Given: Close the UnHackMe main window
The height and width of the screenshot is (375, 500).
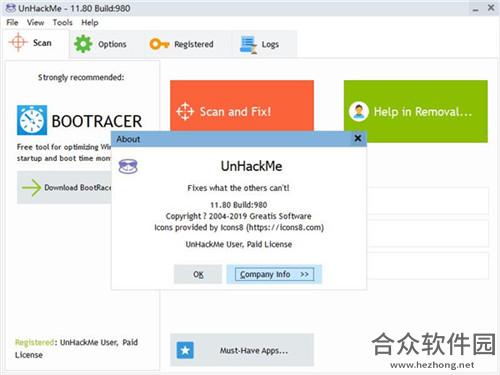Looking at the screenshot, I should tap(491, 8).
